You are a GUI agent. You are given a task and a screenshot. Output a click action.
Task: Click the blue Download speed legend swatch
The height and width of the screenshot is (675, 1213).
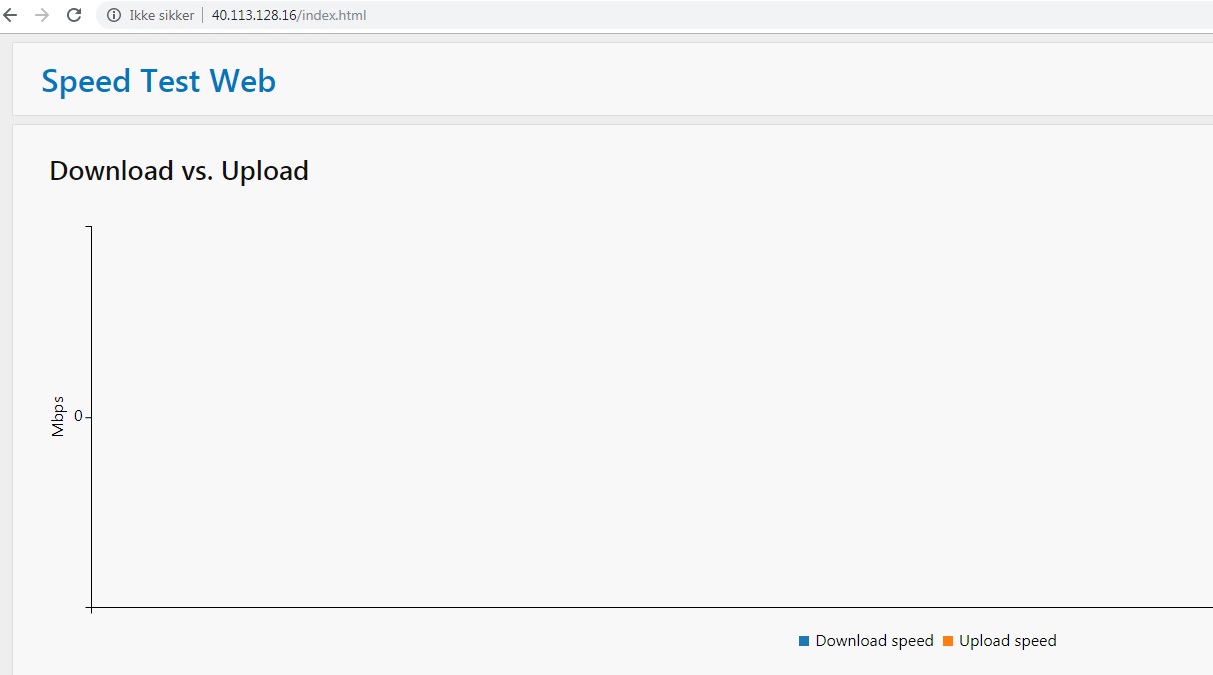pos(802,640)
